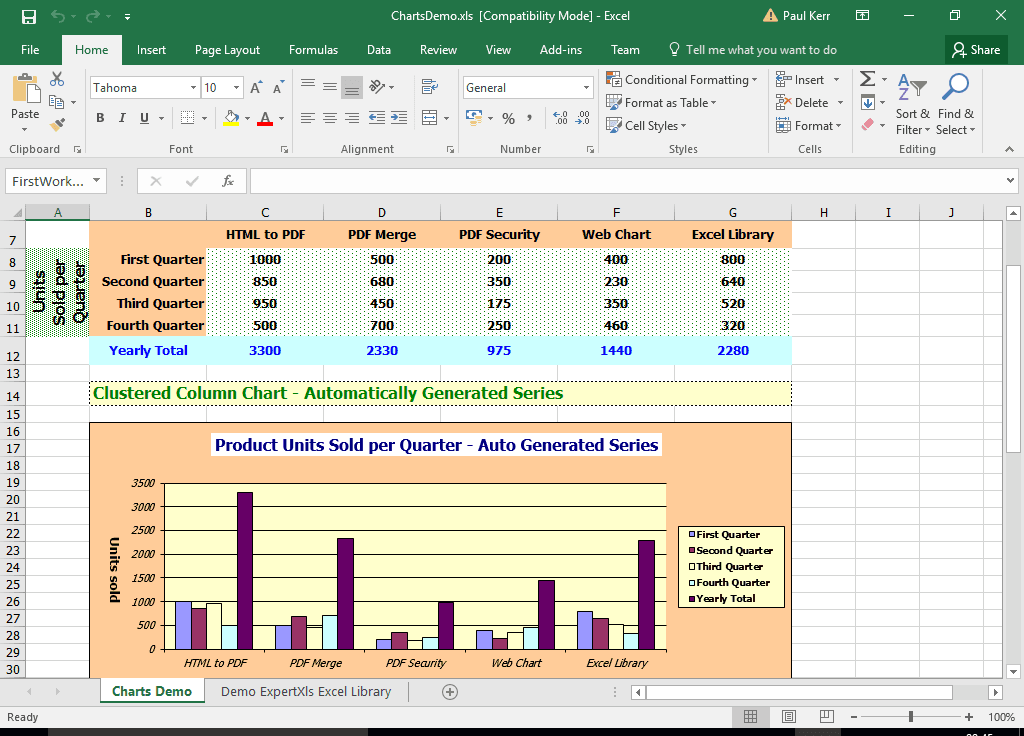Viewport: 1024px width, 736px height.
Task: Cut selection with the scissors icon
Action: [57, 79]
